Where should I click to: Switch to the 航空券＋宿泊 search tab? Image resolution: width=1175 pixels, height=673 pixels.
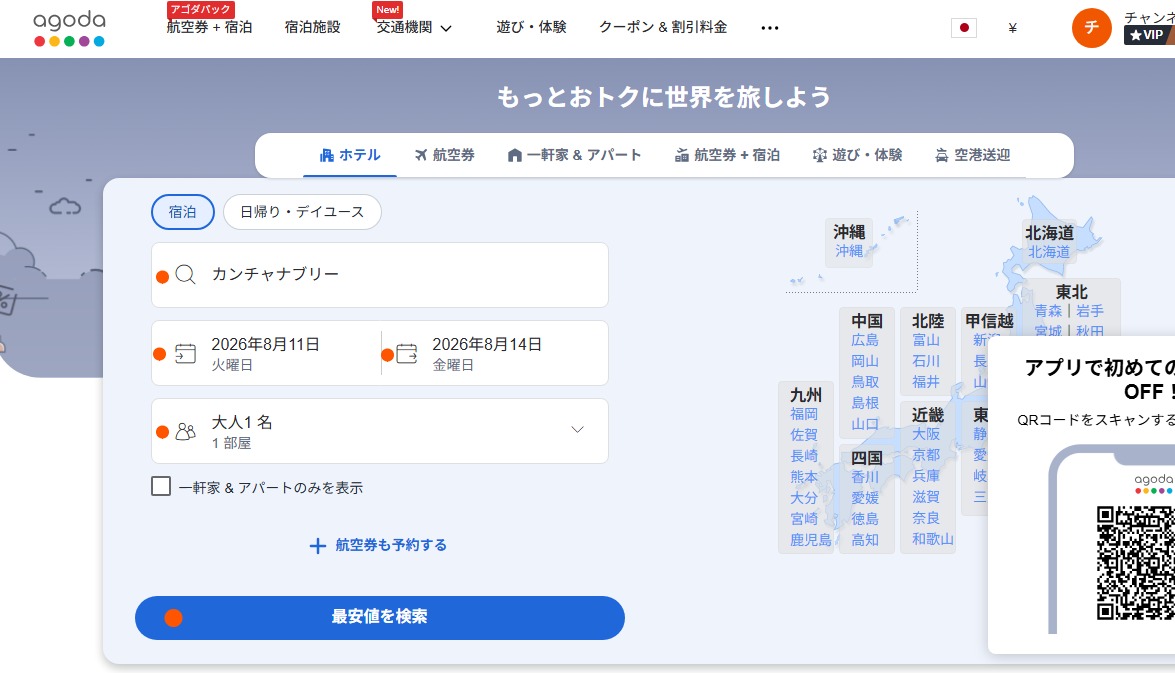tap(727, 155)
